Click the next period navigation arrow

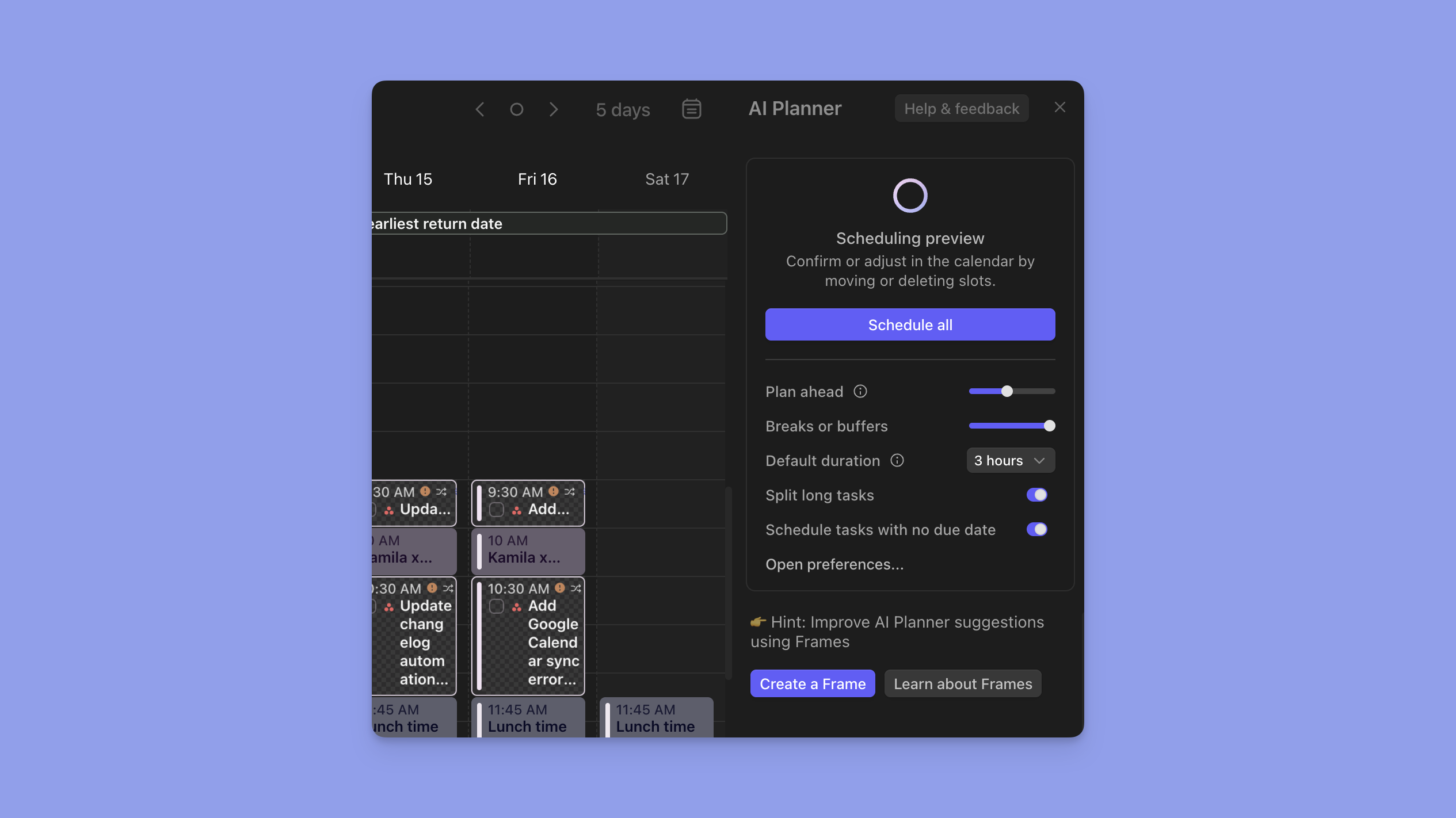(553, 109)
